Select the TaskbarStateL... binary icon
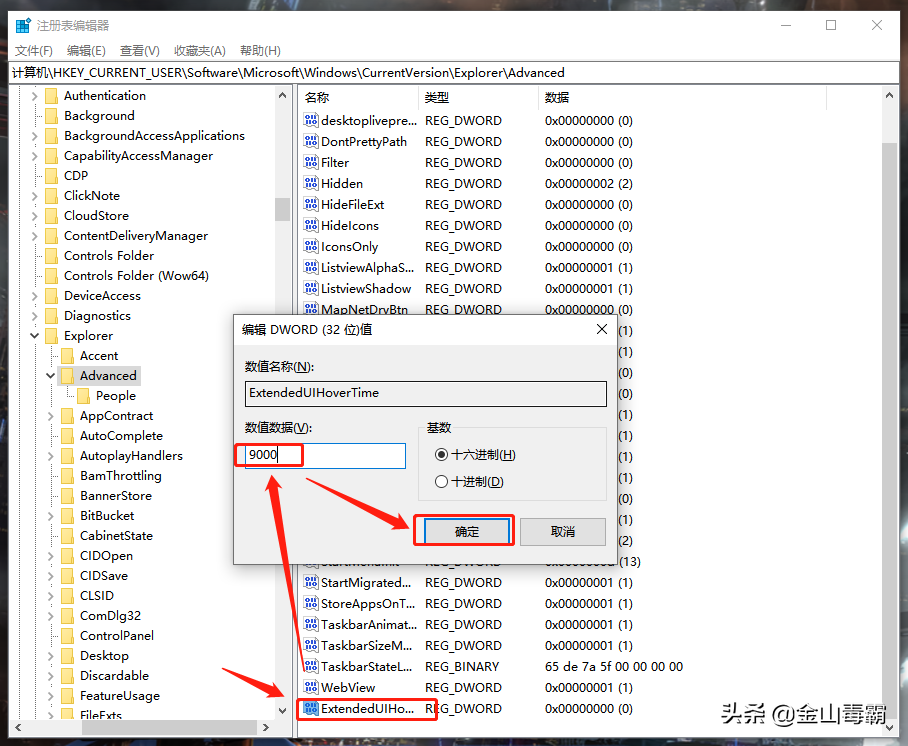The image size is (908, 746). [311, 666]
